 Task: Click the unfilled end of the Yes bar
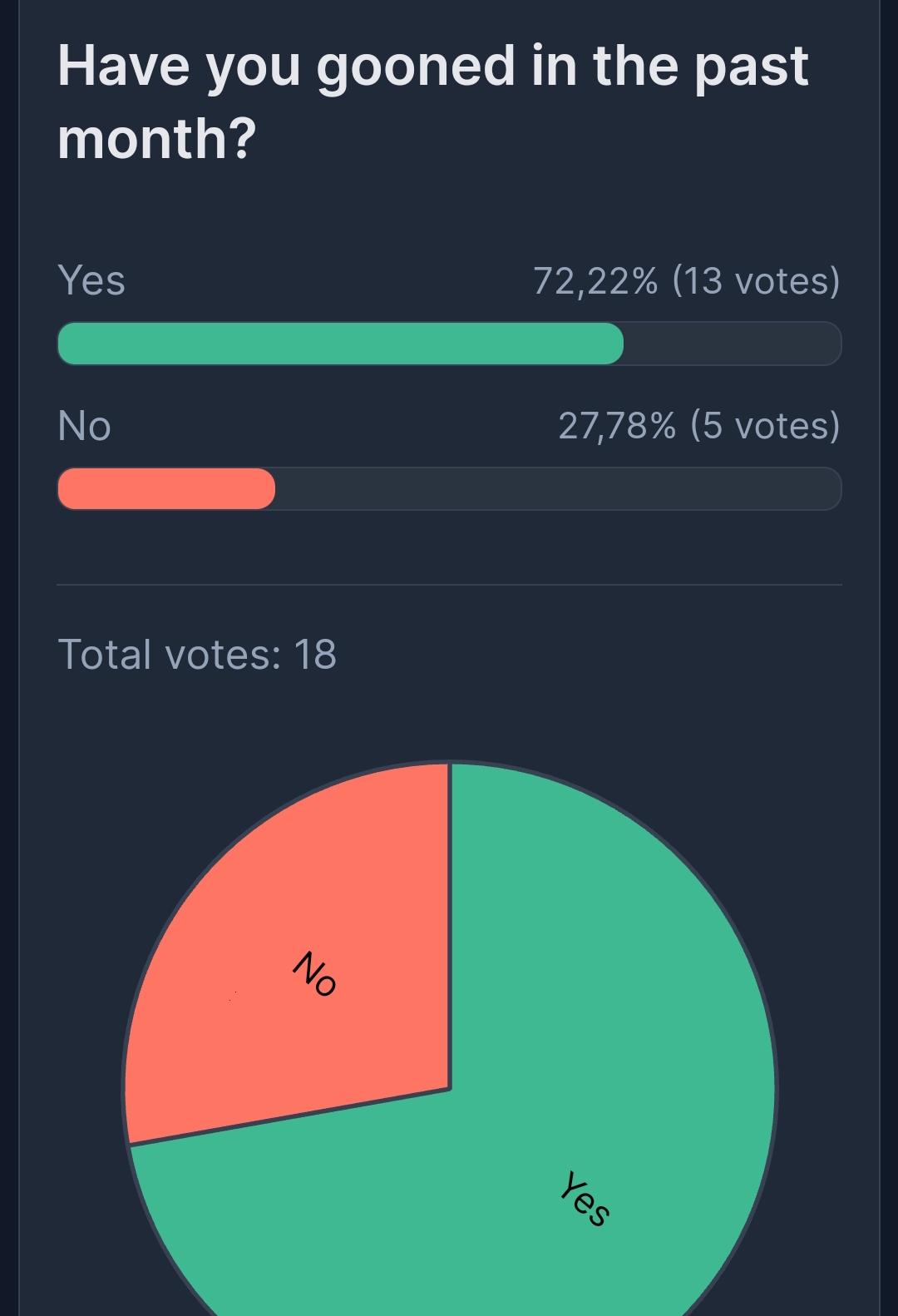point(732,344)
